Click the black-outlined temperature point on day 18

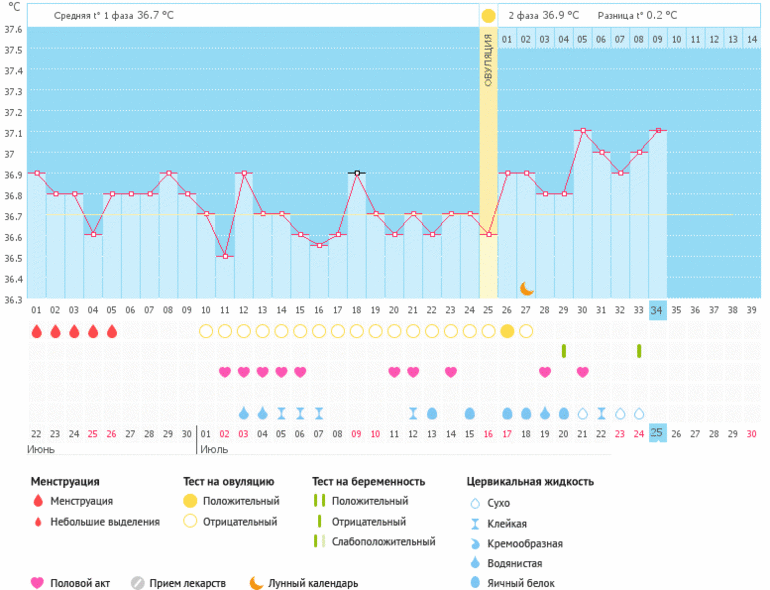[x=356, y=173]
